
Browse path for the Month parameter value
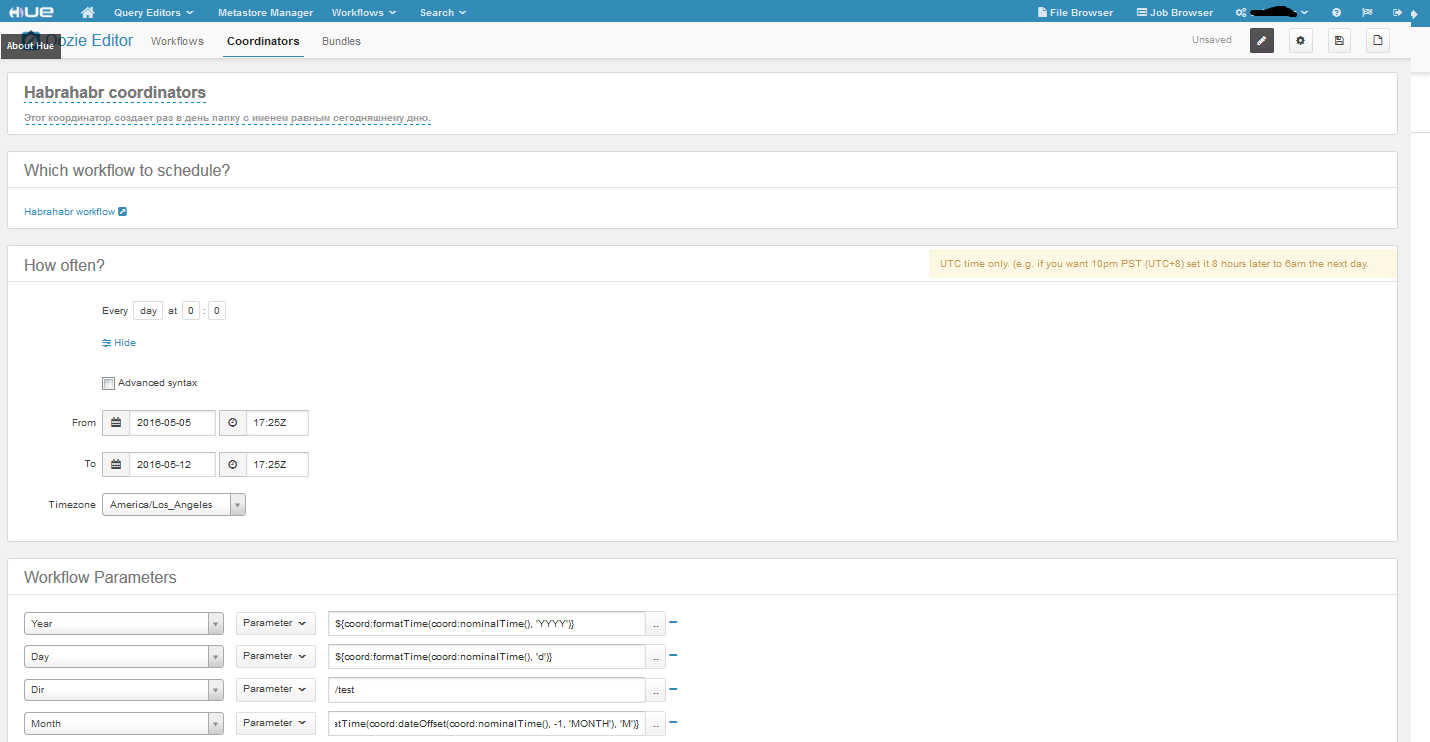click(655, 723)
